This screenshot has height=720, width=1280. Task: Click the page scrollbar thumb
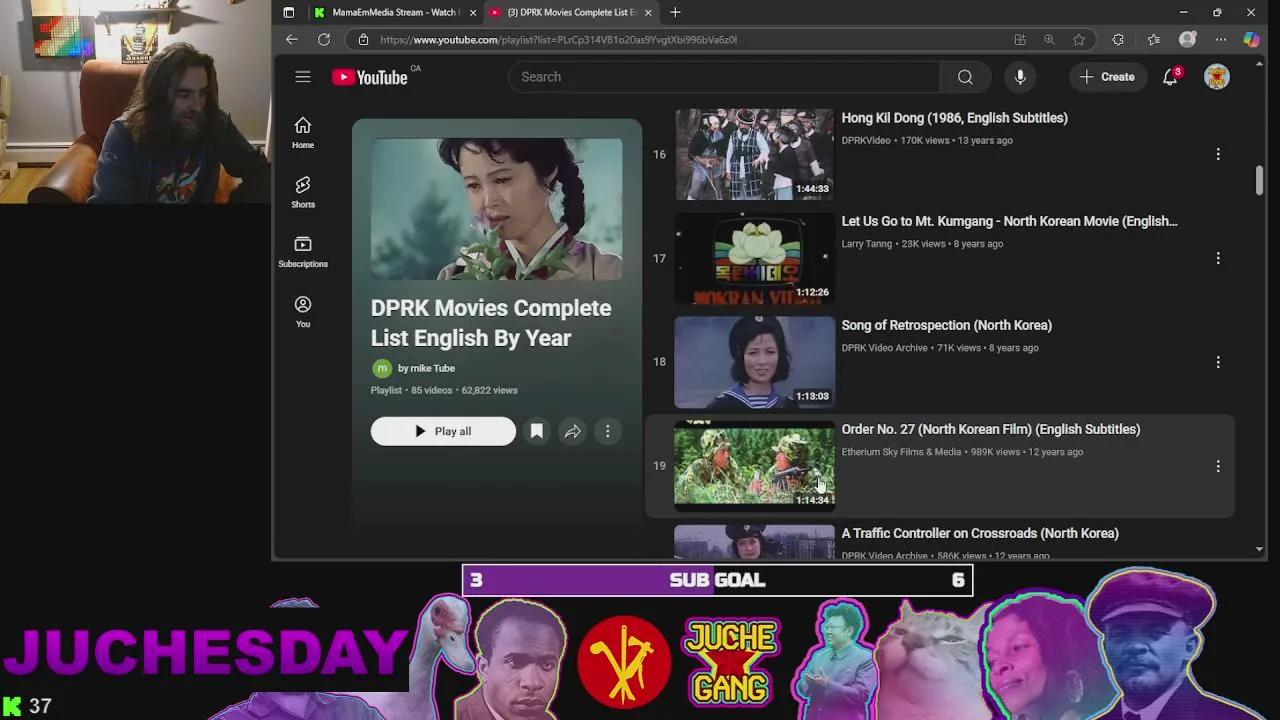tap(1259, 181)
